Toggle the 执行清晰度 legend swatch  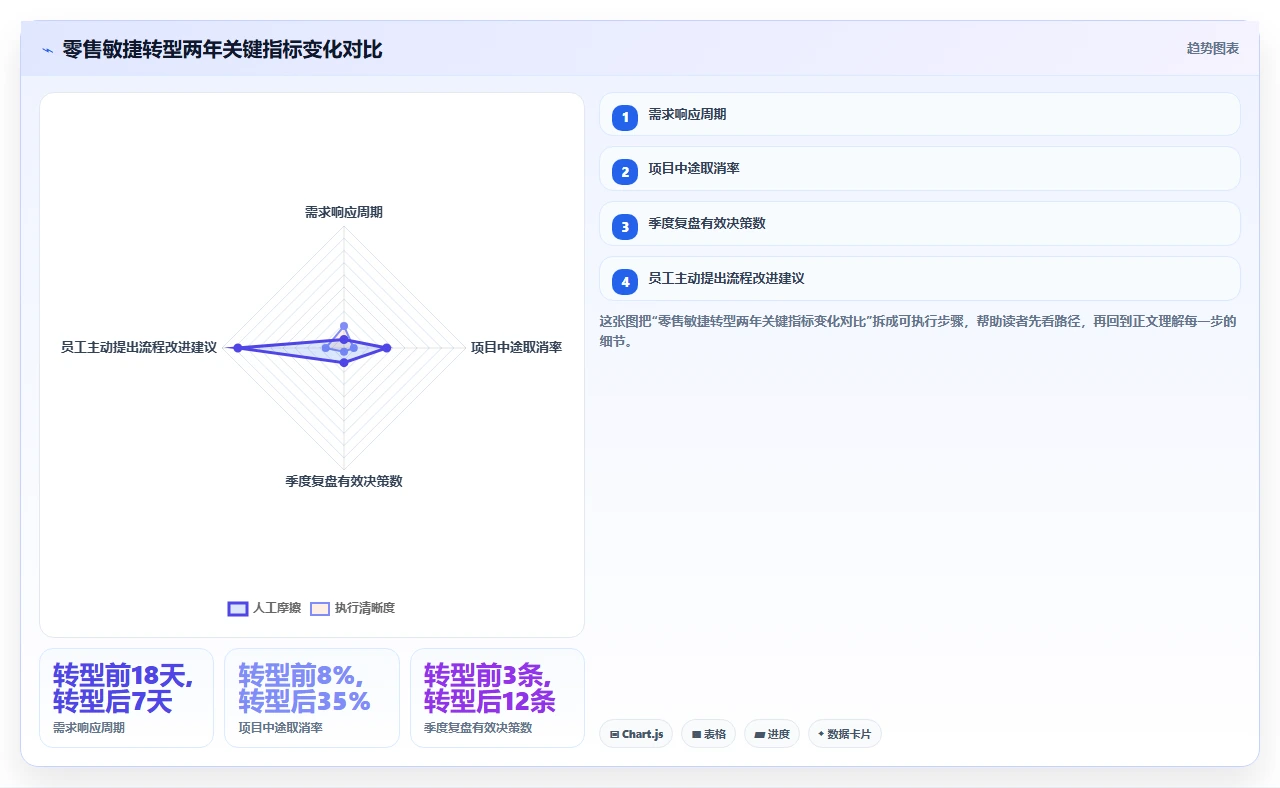[x=320, y=608]
